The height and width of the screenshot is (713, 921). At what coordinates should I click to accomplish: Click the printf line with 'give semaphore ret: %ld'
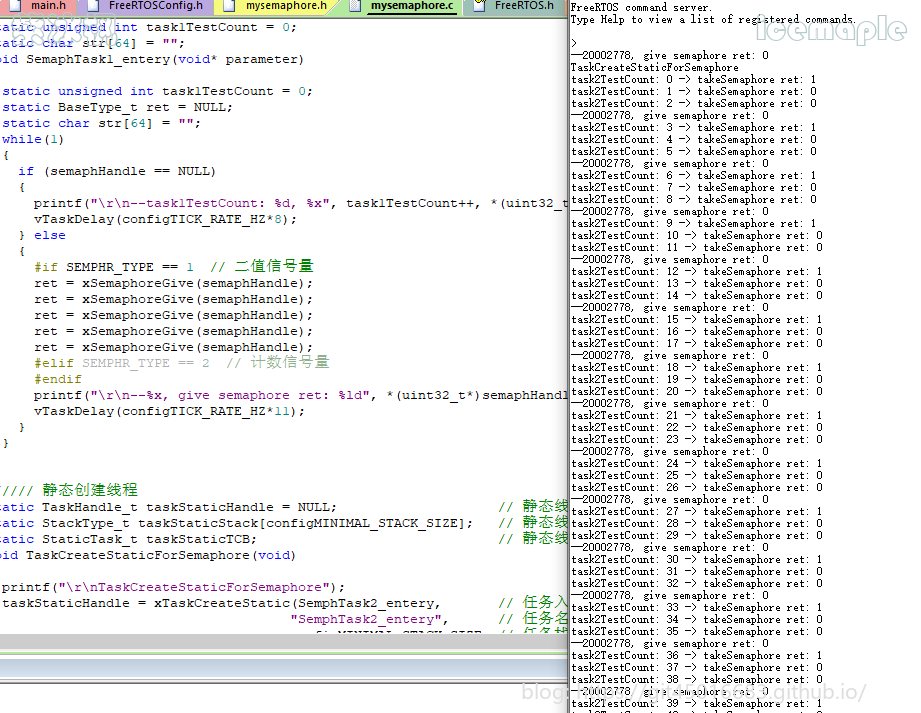[301, 395]
